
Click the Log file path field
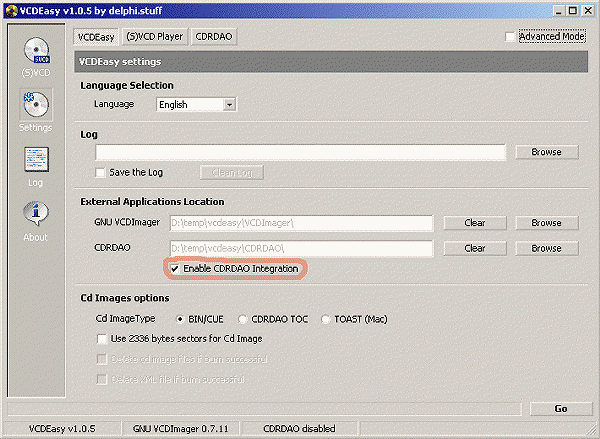click(300, 152)
